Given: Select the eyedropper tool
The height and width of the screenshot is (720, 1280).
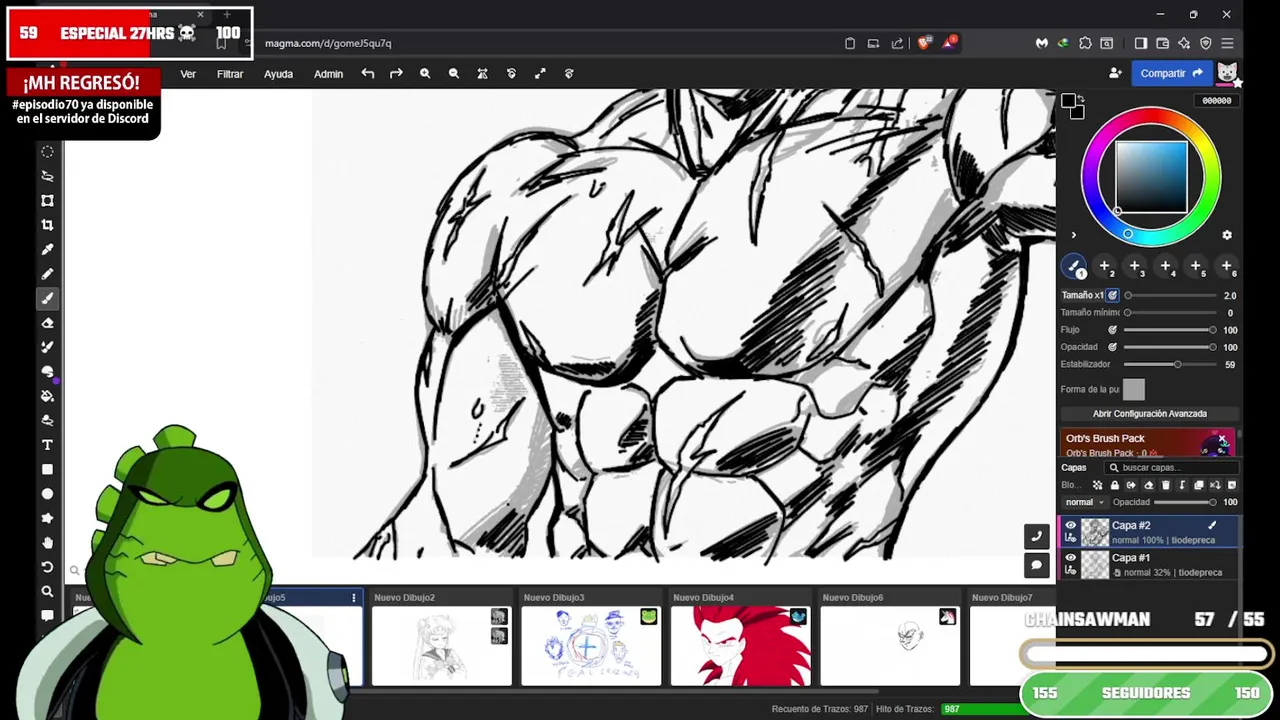Looking at the screenshot, I should click(47, 249).
